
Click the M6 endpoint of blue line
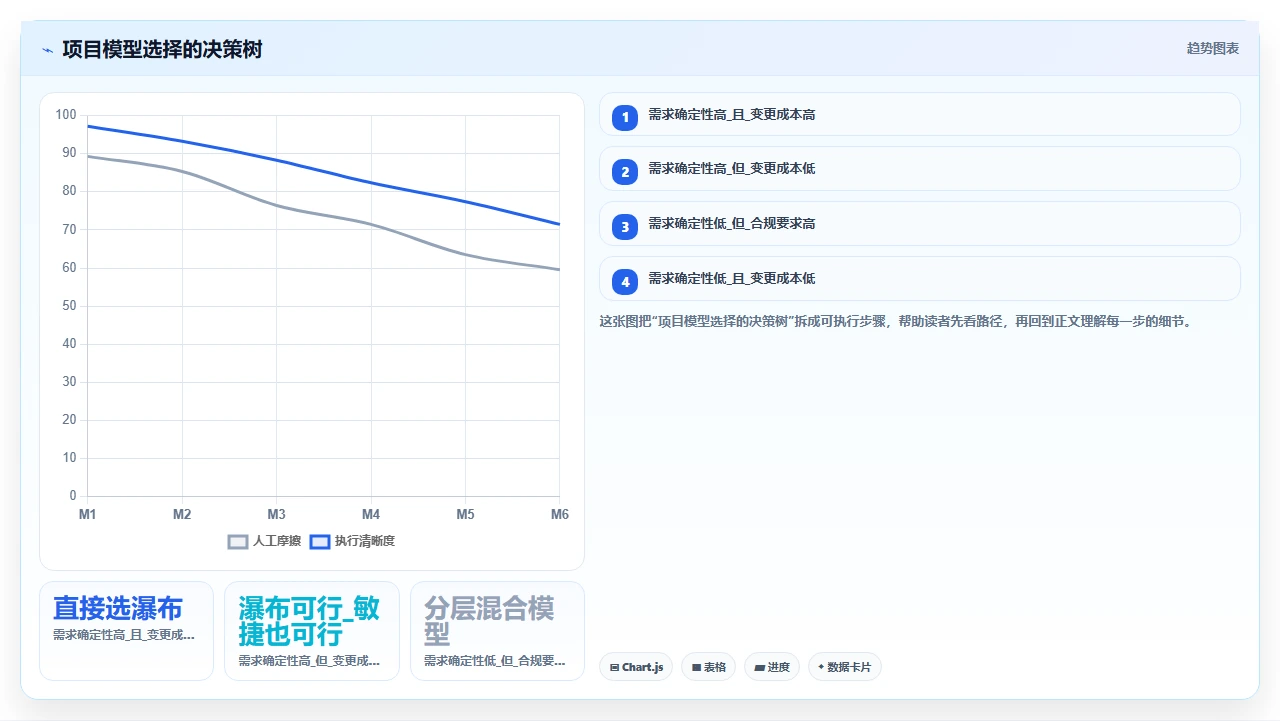[x=559, y=224]
